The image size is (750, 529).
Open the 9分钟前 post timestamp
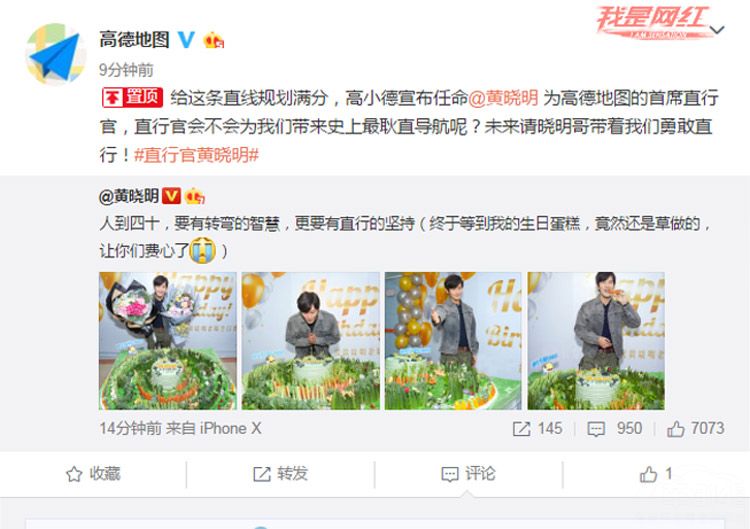coord(126,70)
